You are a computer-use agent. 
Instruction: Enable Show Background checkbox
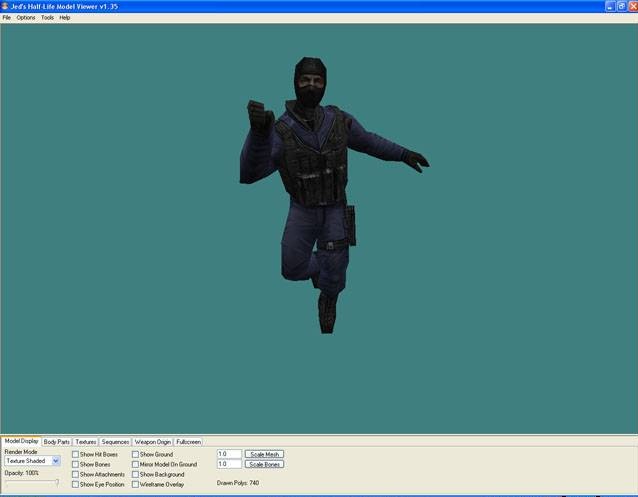point(135,475)
